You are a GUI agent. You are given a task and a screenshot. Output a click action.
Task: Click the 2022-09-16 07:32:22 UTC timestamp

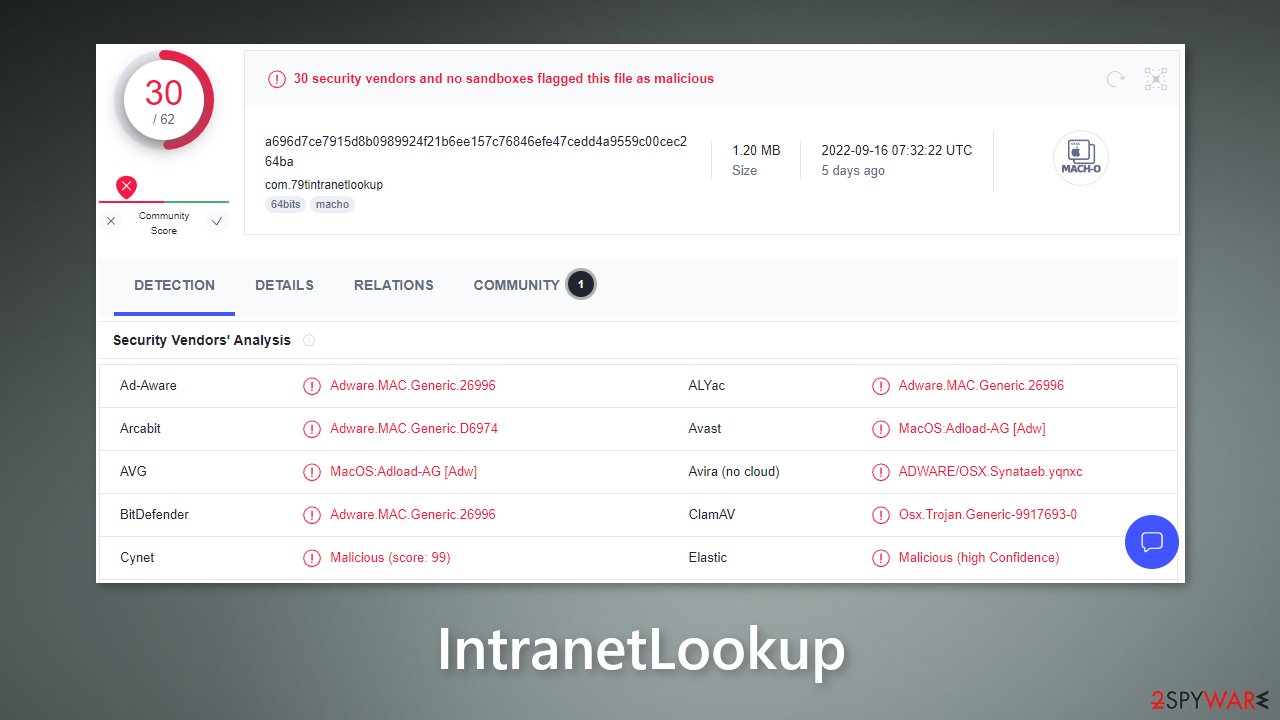pos(897,150)
